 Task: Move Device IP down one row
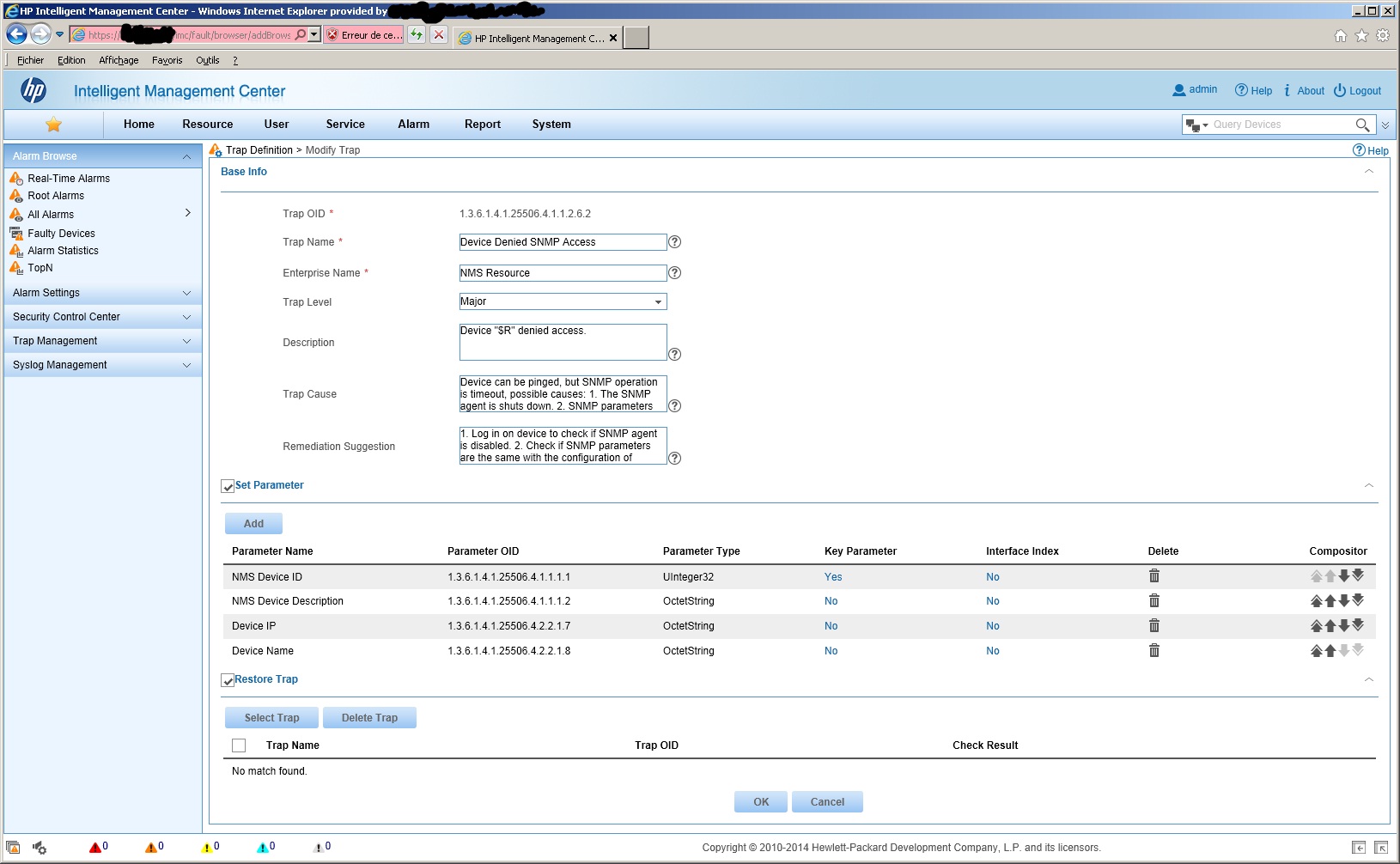1344,626
